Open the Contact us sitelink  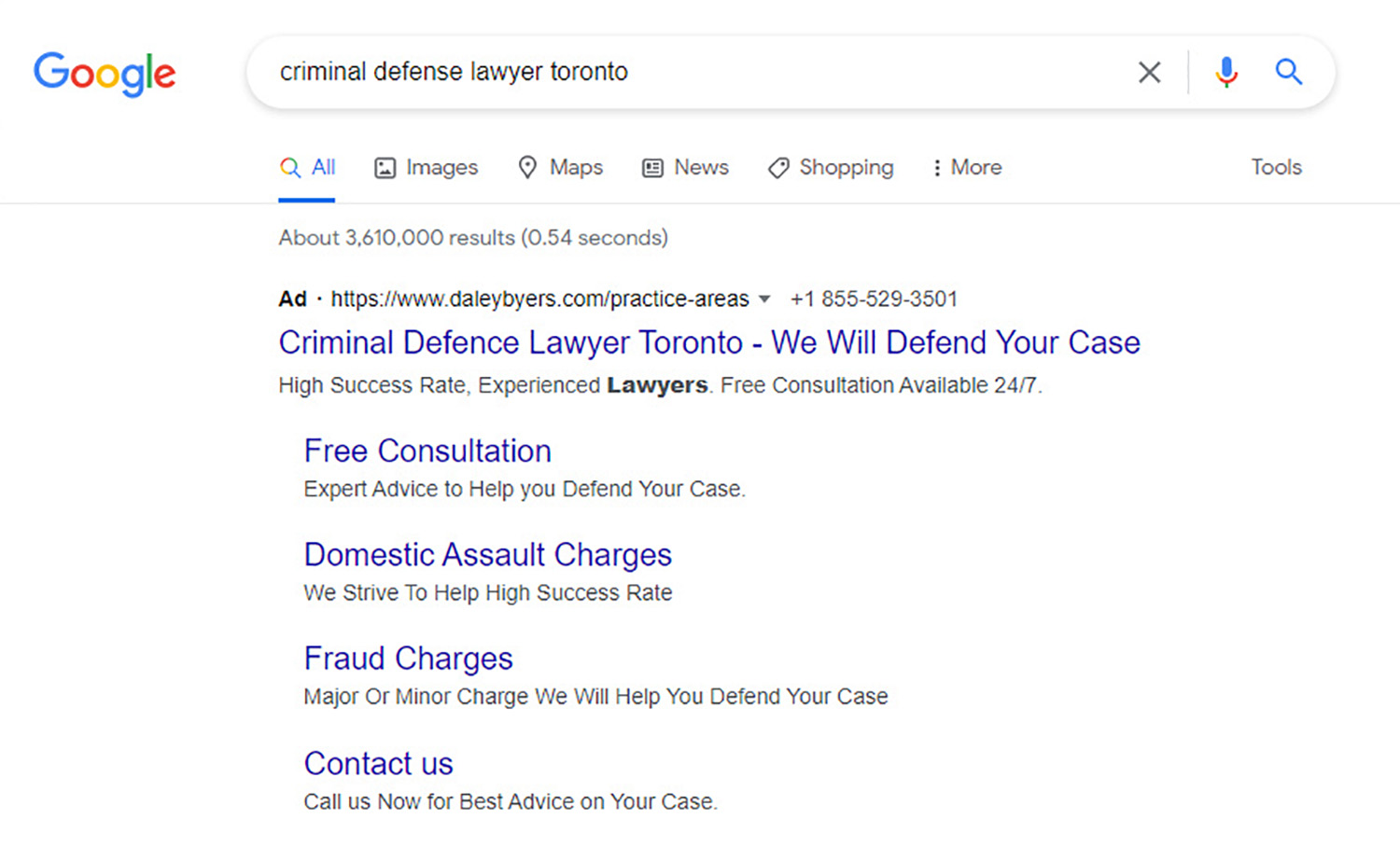[x=378, y=764]
